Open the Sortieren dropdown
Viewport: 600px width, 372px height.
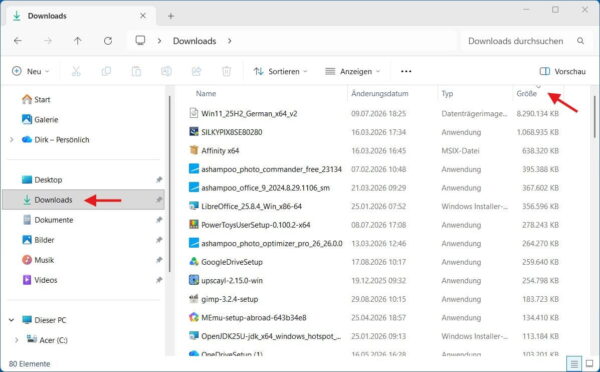(x=280, y=71)
